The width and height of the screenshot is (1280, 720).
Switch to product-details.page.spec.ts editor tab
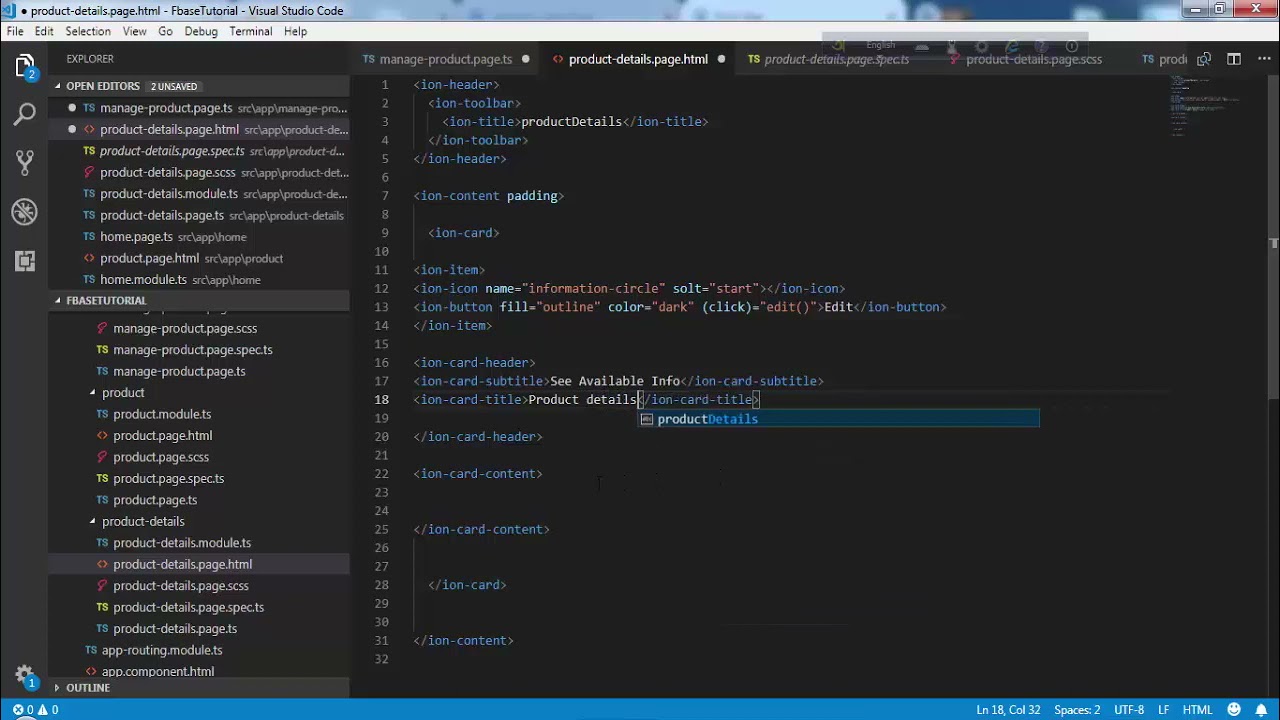click(836, 59)
